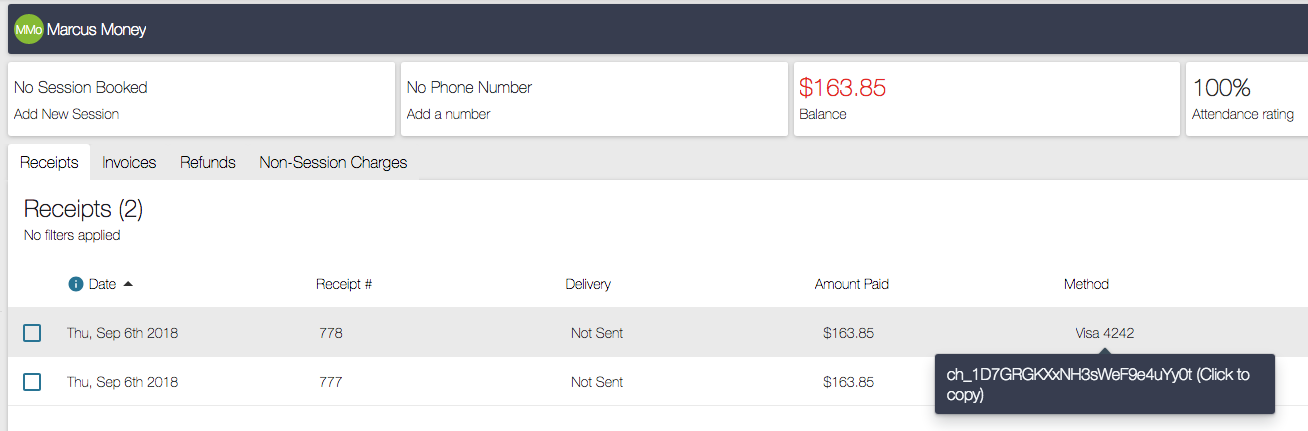Click the Add a number link

(x=448, y=114)
